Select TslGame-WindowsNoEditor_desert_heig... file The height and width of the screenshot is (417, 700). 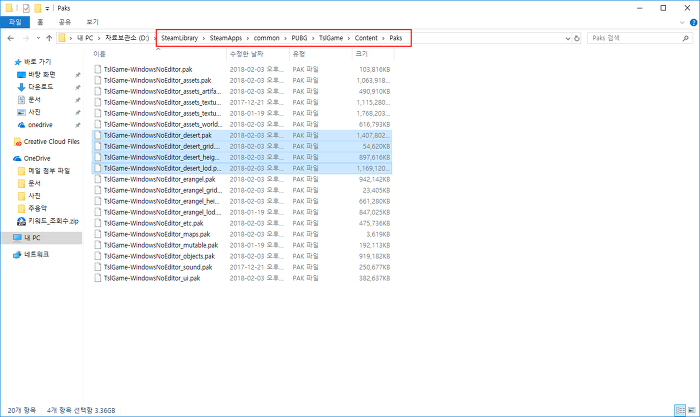click(x=162, y=157)
